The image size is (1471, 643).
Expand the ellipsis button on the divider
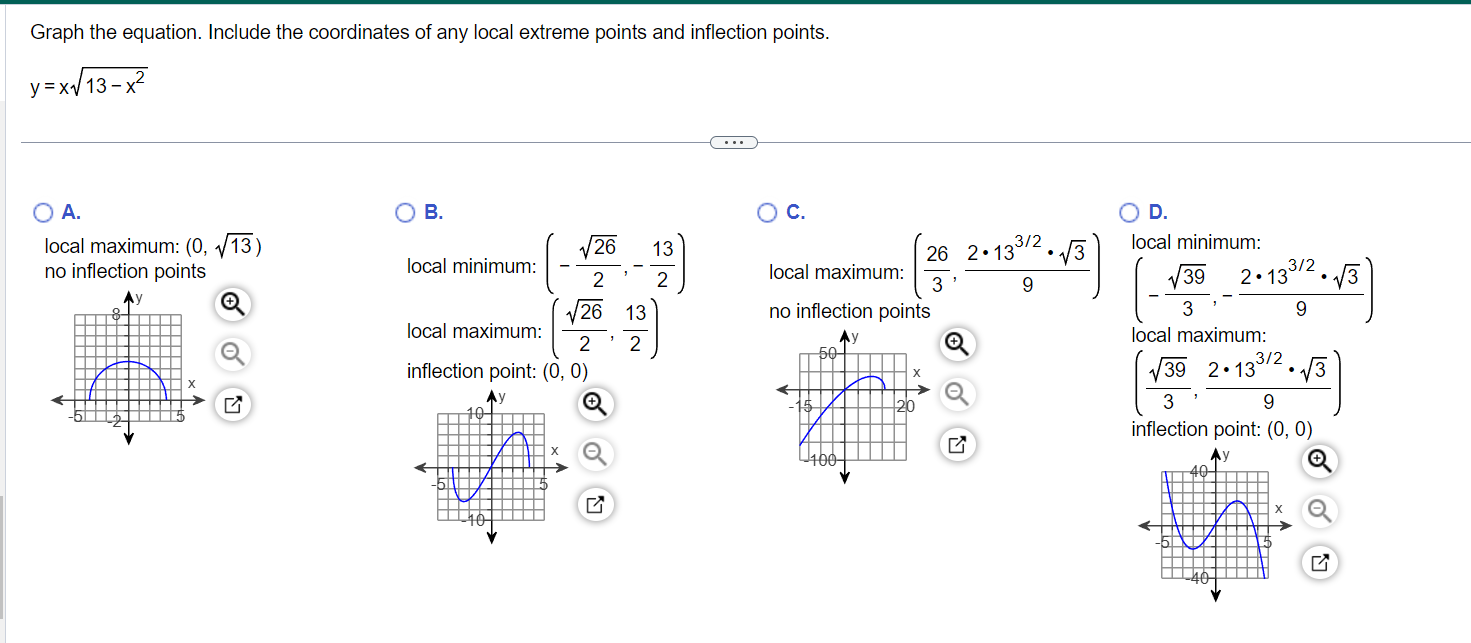pos(735,141)
